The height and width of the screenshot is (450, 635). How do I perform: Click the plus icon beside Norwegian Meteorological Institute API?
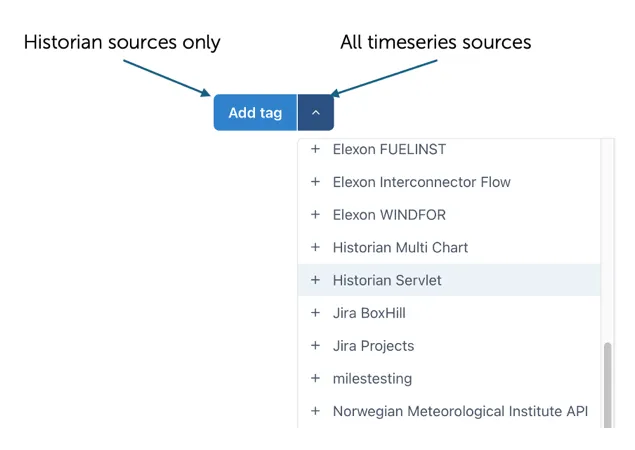(x=315, y=411)
